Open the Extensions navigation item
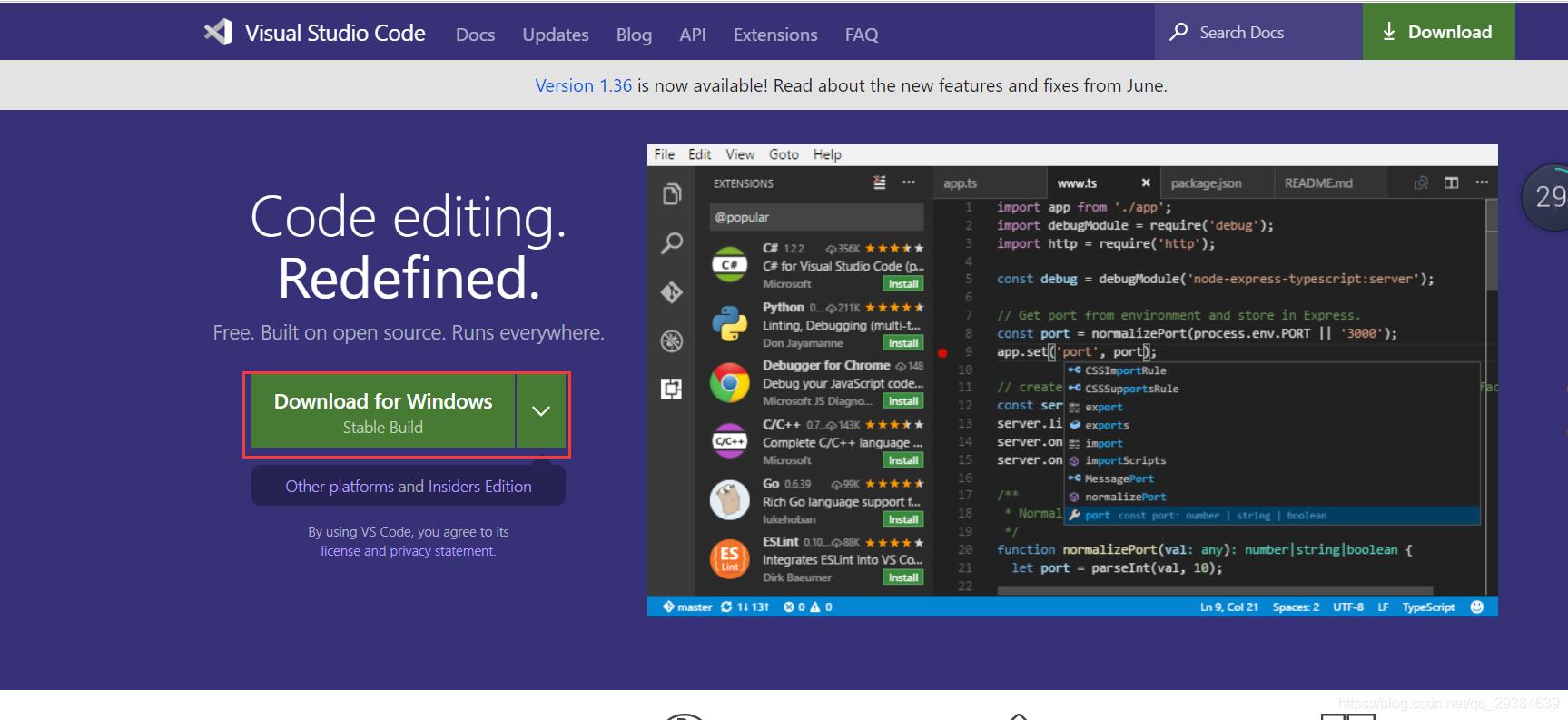The image size is (1568, 720). tap(775, 35)
